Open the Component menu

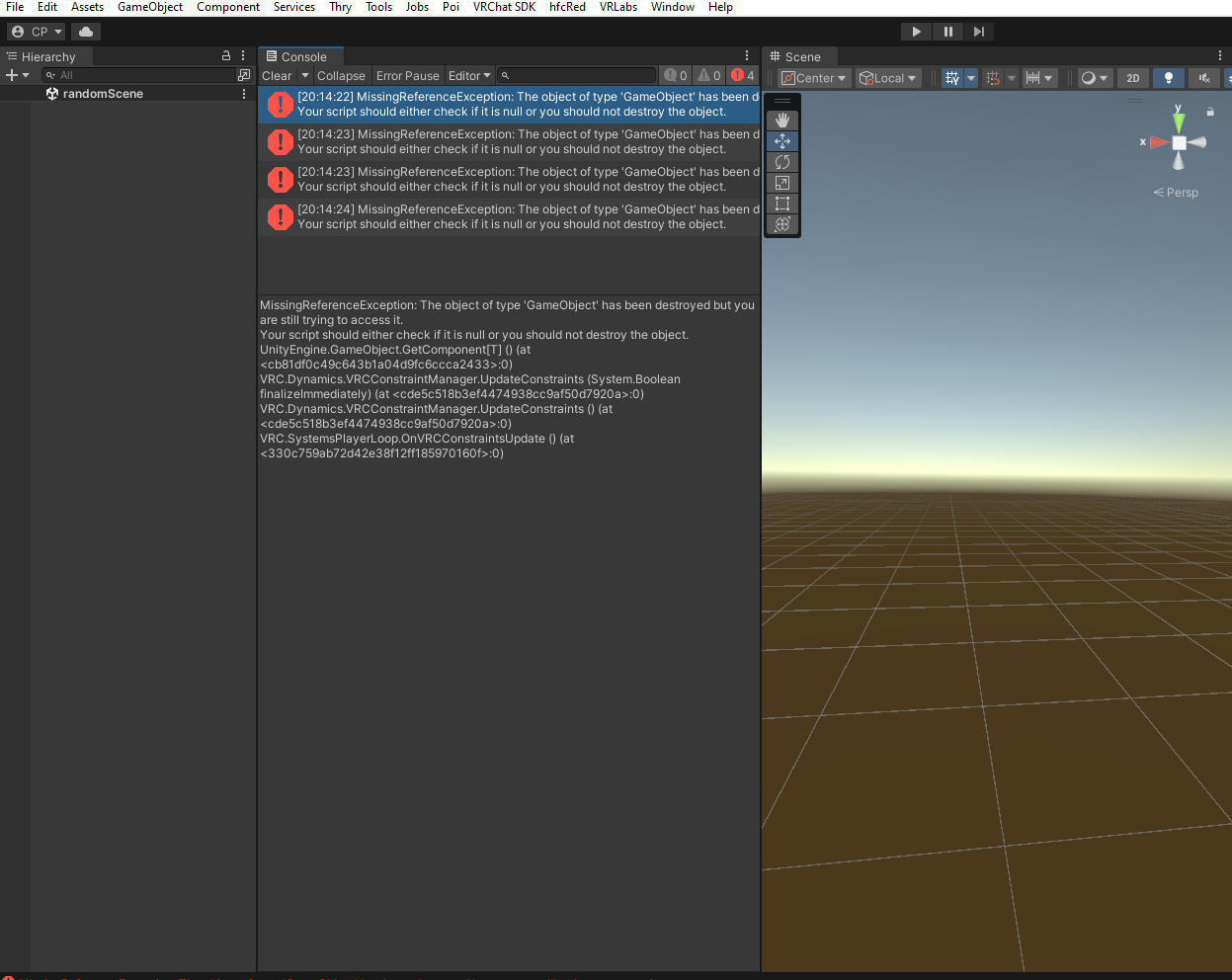(228, 7)
